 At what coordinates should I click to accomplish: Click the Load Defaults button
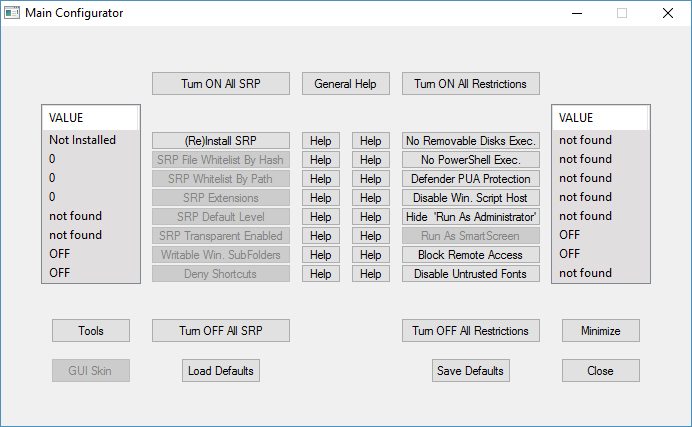tap(221, 371)
